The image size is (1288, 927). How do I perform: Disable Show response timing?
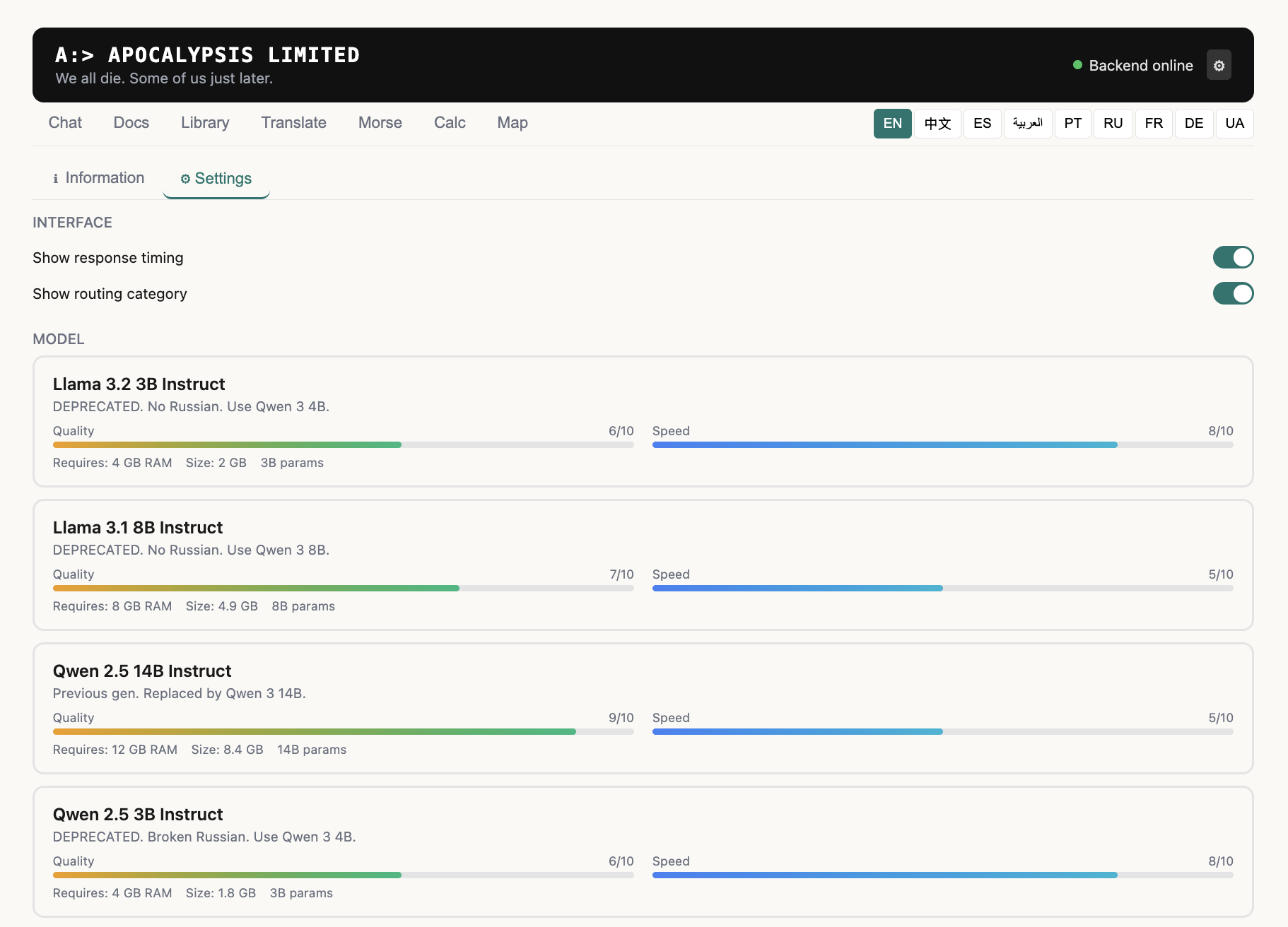[x=1233, y=257]
